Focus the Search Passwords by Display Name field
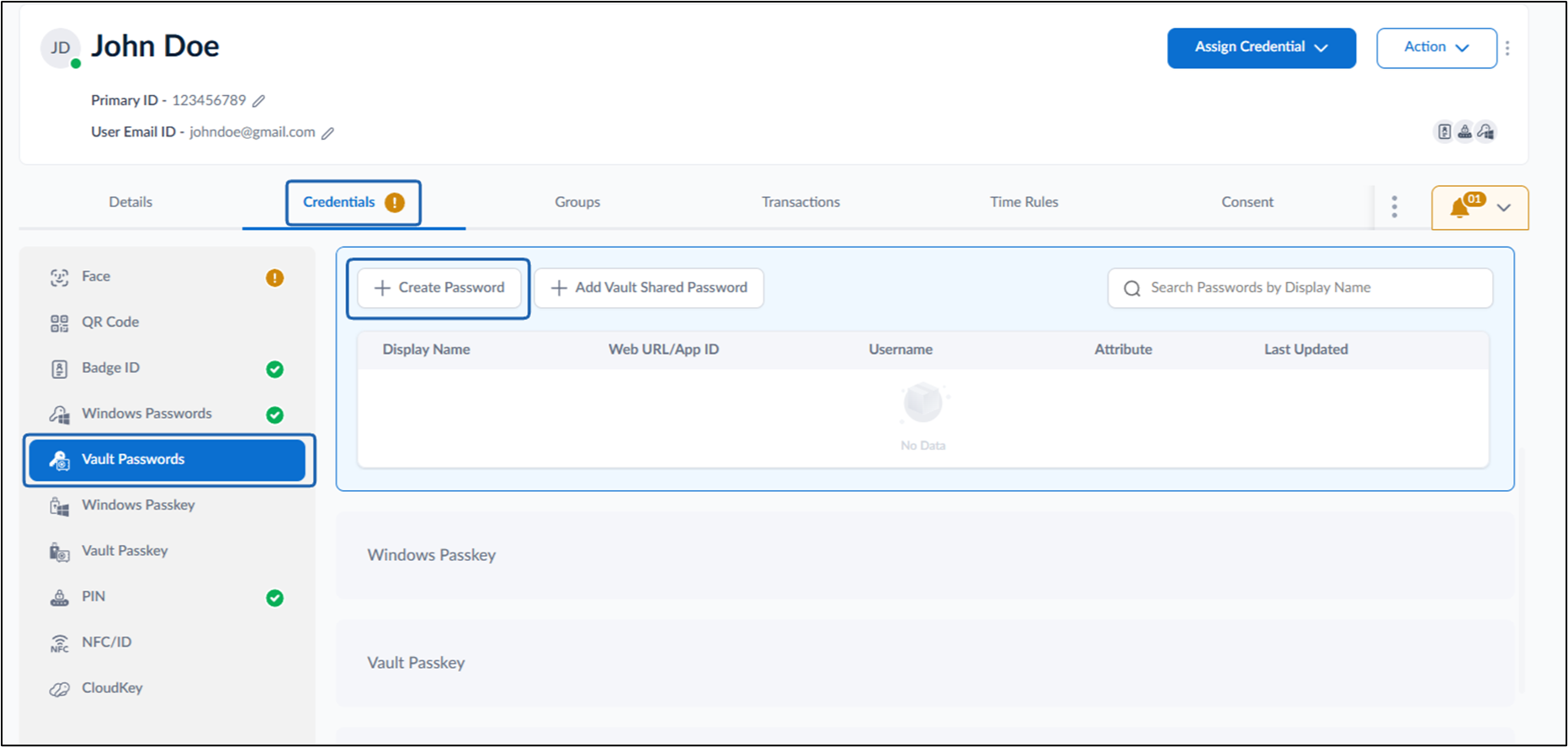Screen dimensions: 1568x747 click(x=1300, y=288)
